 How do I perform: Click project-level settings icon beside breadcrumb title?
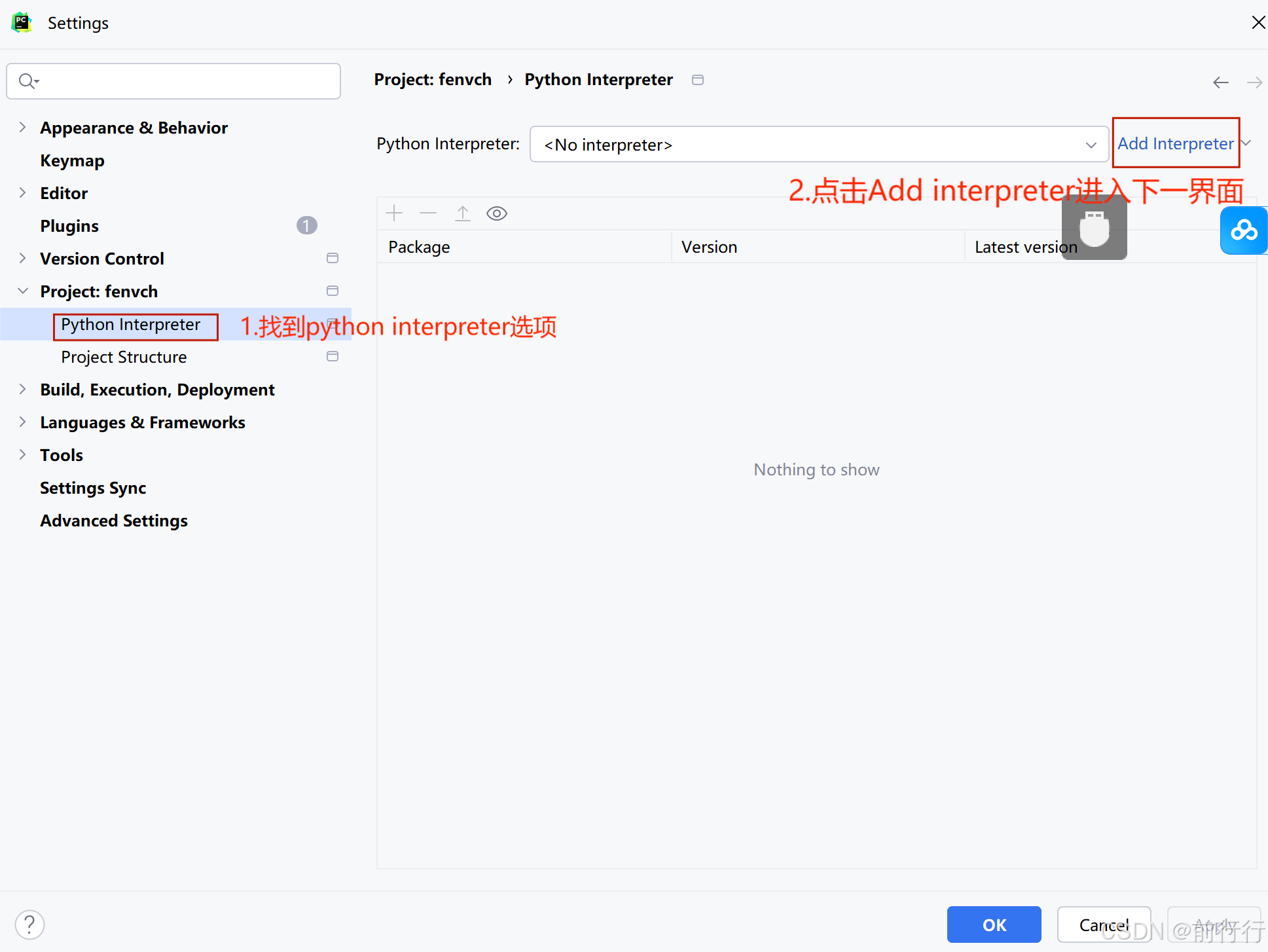coord(698,80)
